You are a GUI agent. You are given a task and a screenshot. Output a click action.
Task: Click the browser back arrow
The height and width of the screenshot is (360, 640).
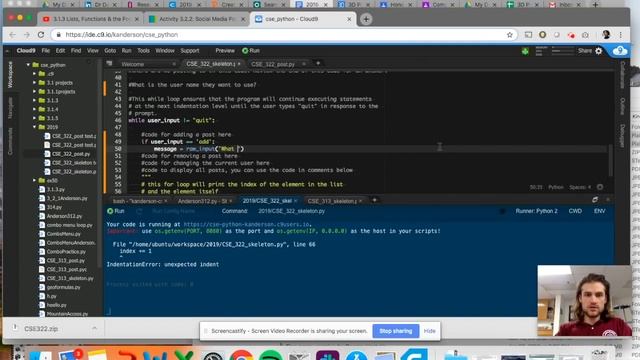(12, 35)
